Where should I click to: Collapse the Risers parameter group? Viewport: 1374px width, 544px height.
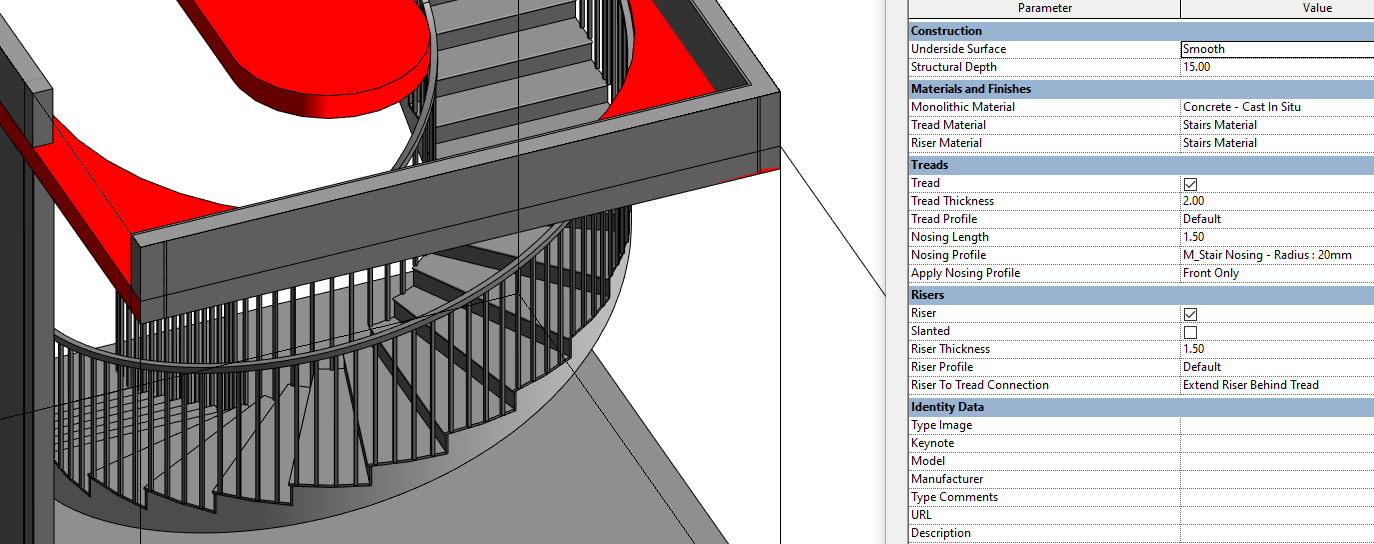pos(1141,295)
